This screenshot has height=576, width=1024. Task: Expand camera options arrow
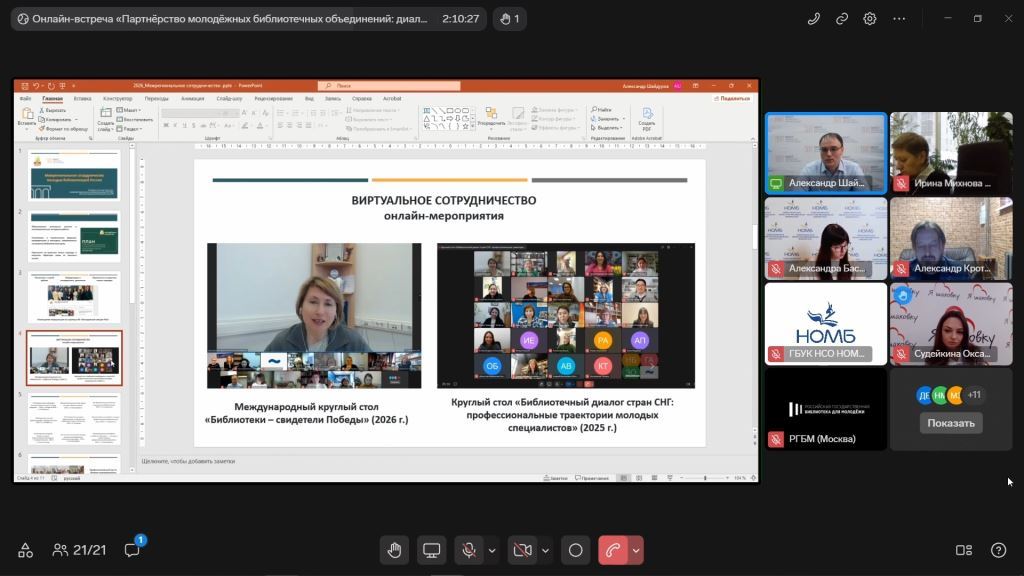click(545, 551)
